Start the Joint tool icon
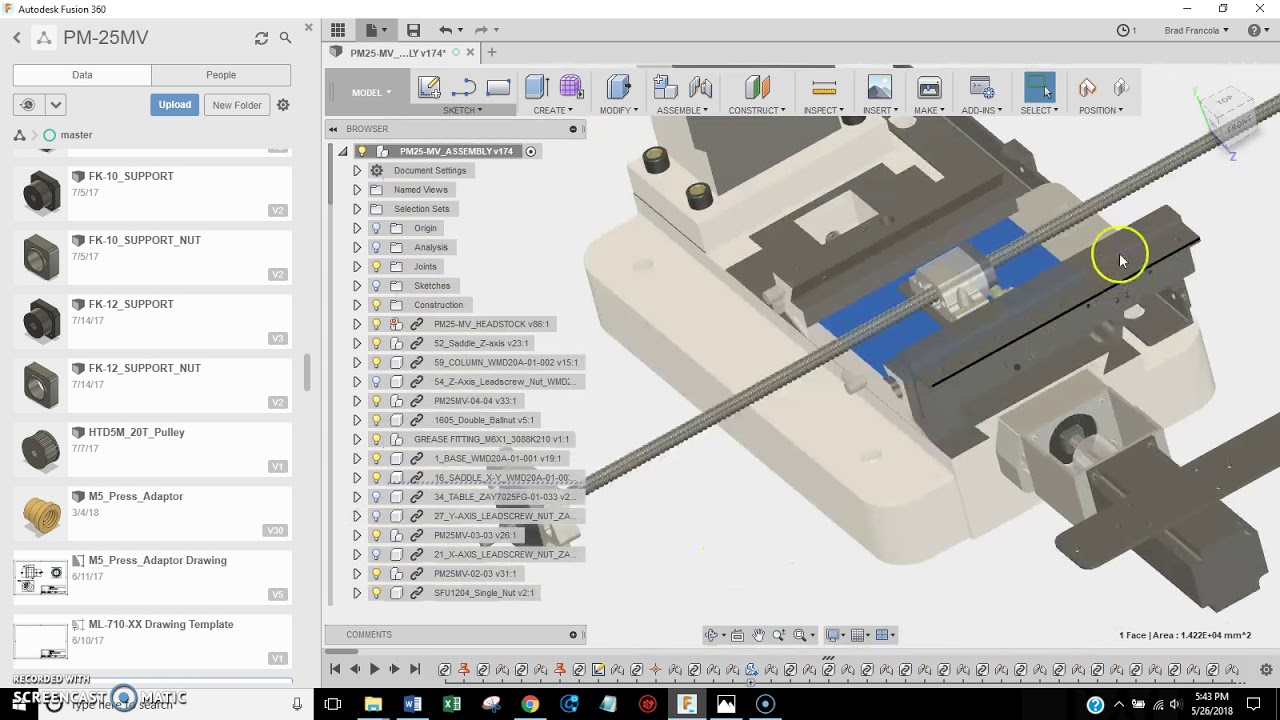The height and width of the screenshot is (720, 1280). 700,87
